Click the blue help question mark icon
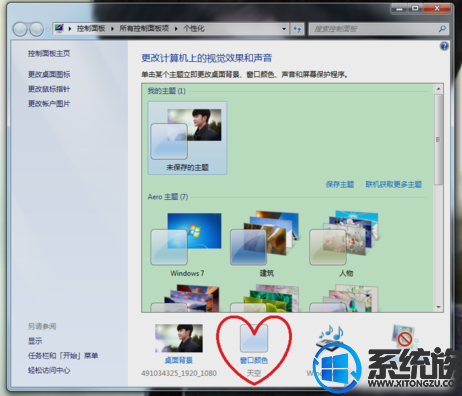Screen dimensions: 462x396 click(x=444, y=46)
